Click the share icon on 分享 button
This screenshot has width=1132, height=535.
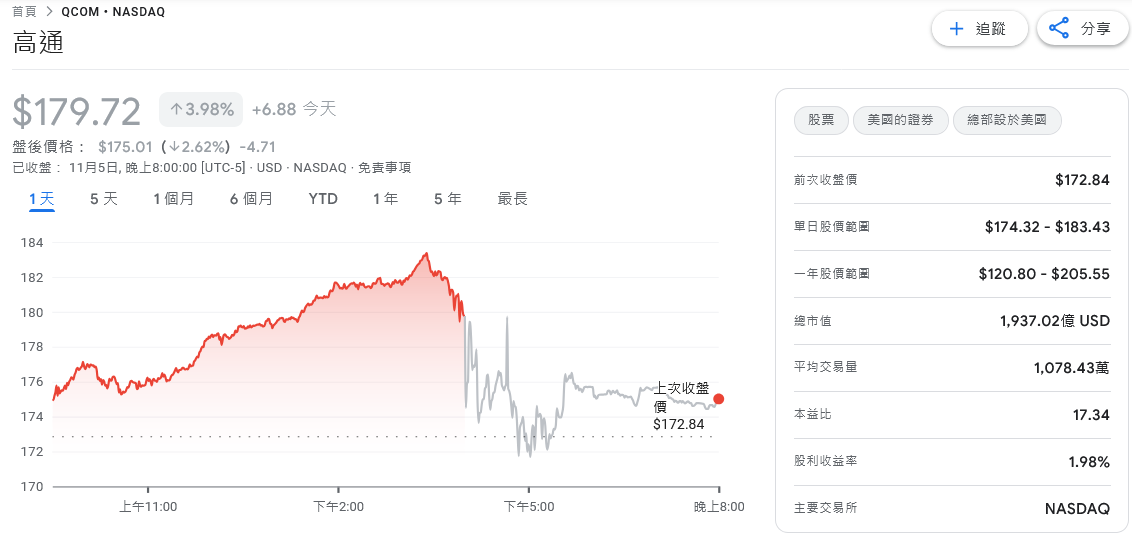coord(1059,29)
